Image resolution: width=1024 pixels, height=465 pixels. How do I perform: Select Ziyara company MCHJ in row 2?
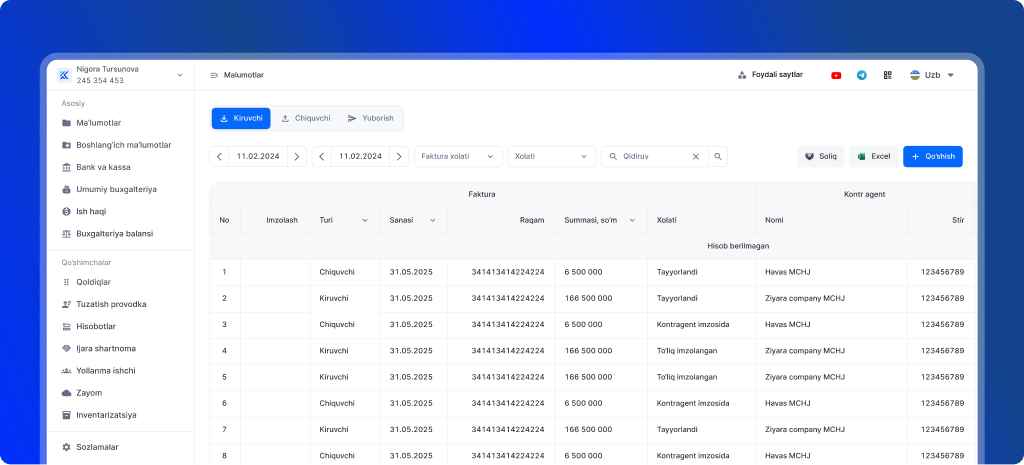[x=805, y=298]
